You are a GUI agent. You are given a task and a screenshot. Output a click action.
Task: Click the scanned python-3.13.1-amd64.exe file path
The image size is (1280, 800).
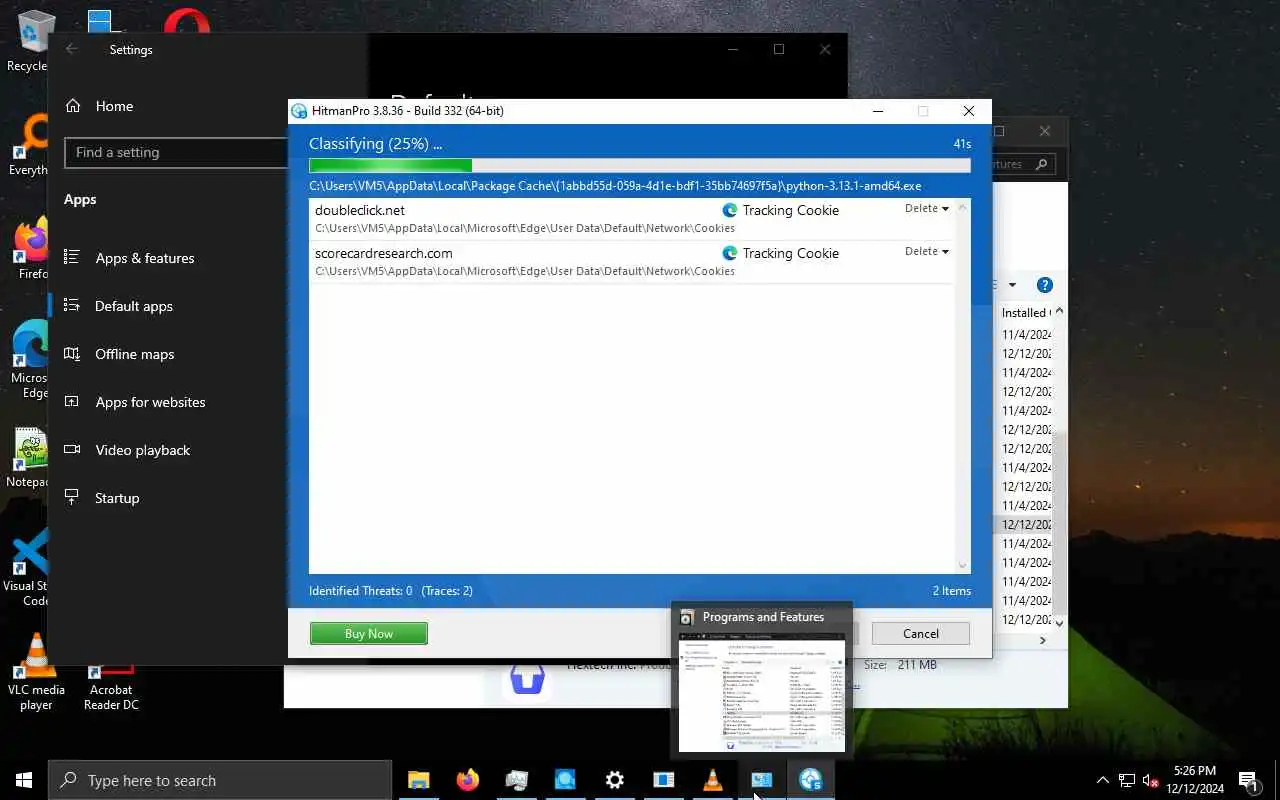[615, 186]
